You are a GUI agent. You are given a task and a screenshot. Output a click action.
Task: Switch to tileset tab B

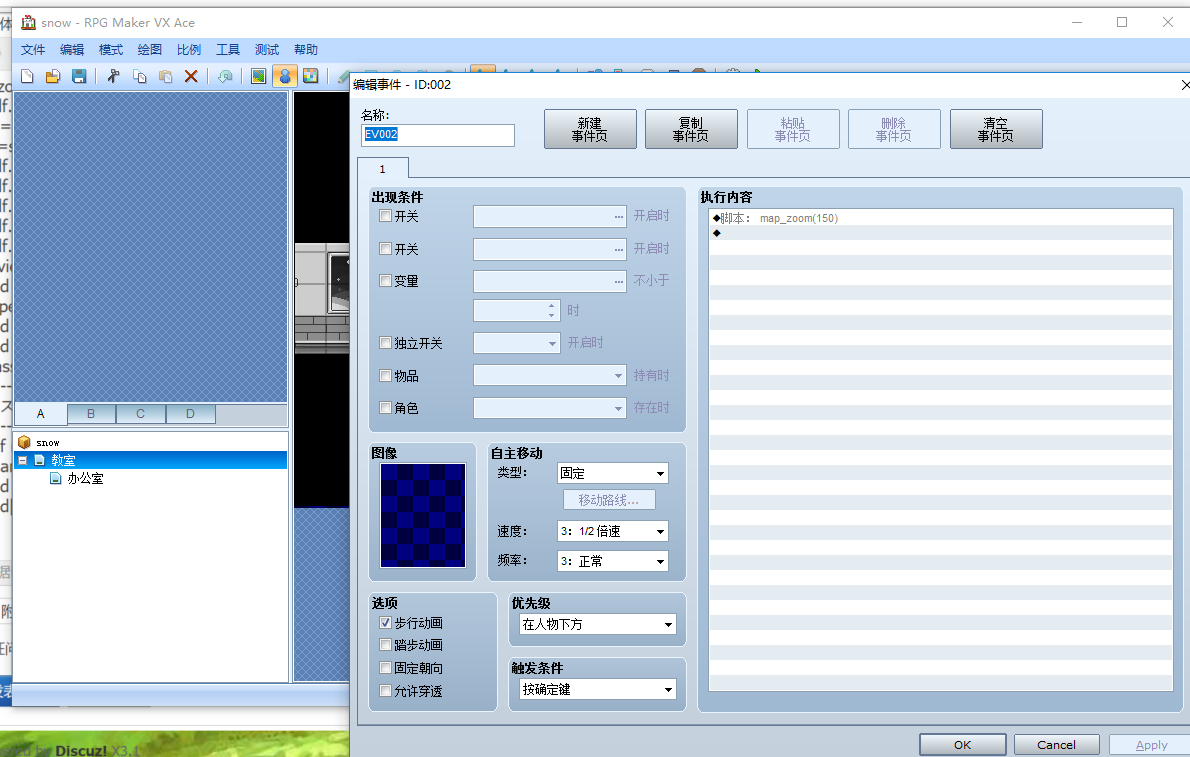91,414
